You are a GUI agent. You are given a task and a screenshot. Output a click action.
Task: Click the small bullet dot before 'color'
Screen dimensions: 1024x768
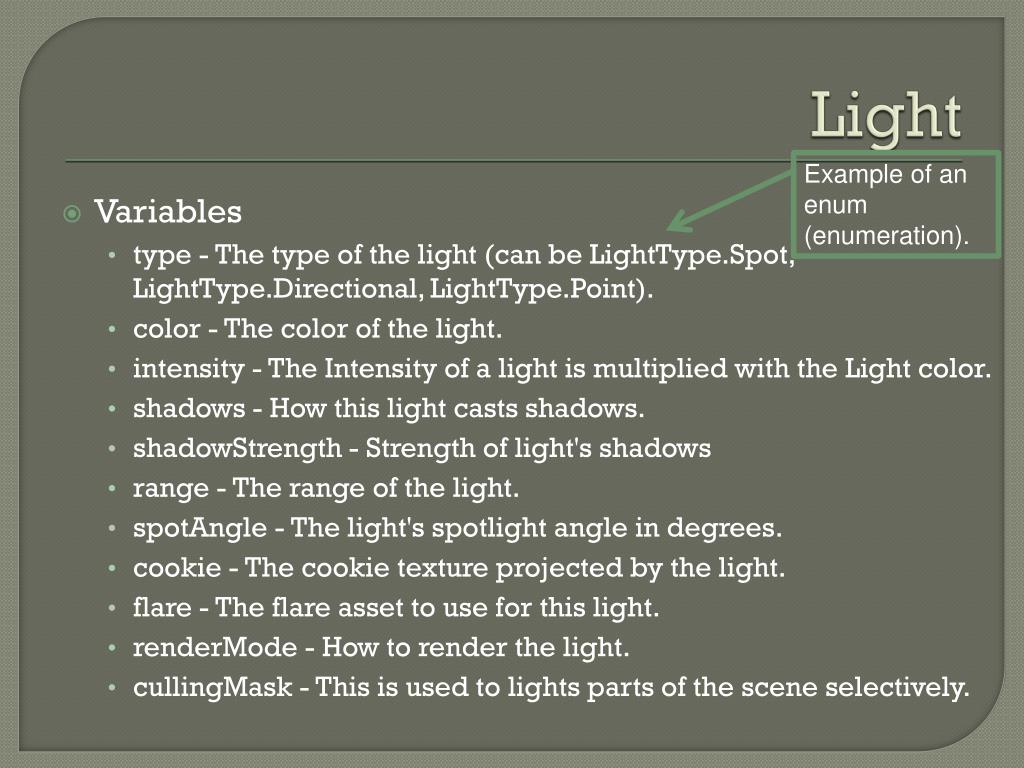point(112,329)
